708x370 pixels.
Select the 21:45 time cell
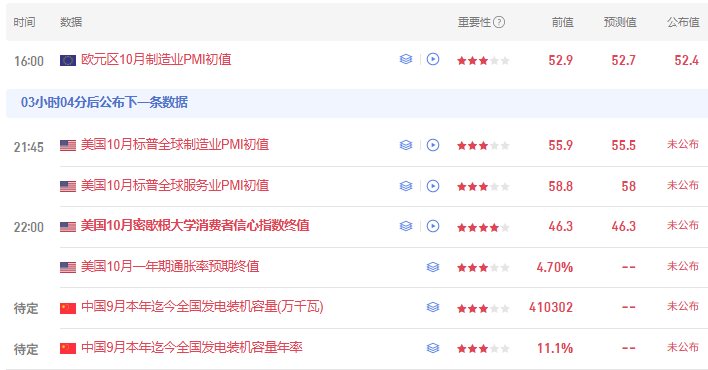(x=29, y=147)
